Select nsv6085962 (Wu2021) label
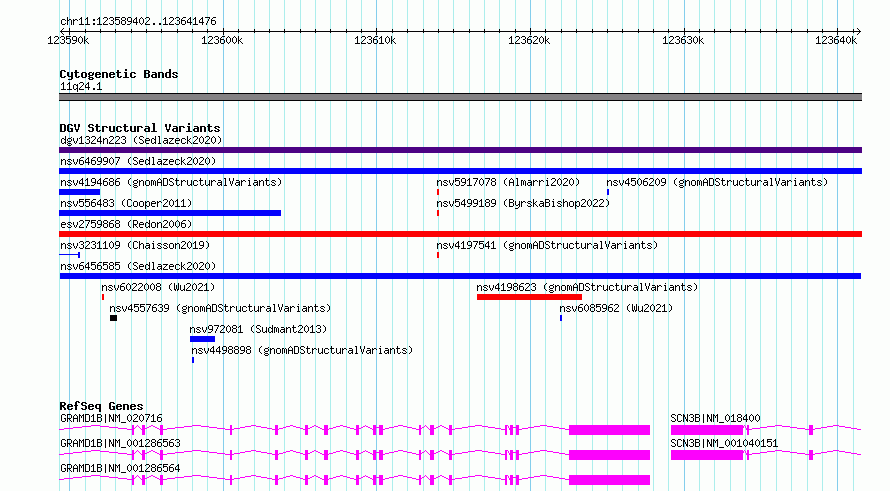Viewport: 890px width, 491px height. tap(616, 308)
